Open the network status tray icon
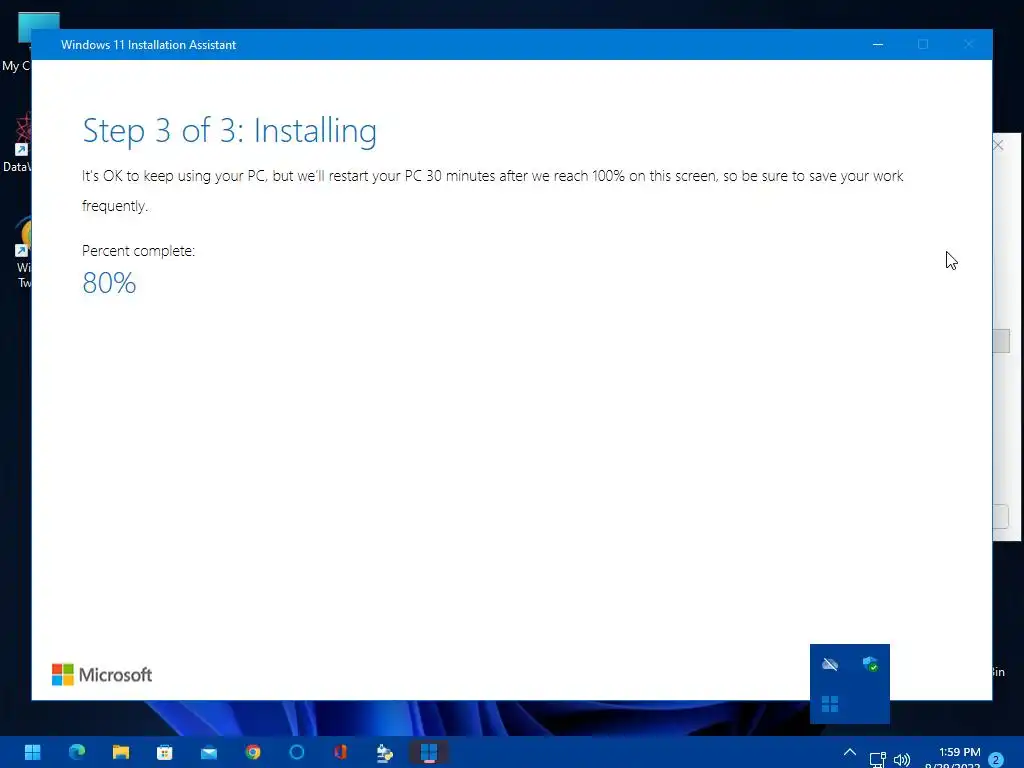 point(877,759)
